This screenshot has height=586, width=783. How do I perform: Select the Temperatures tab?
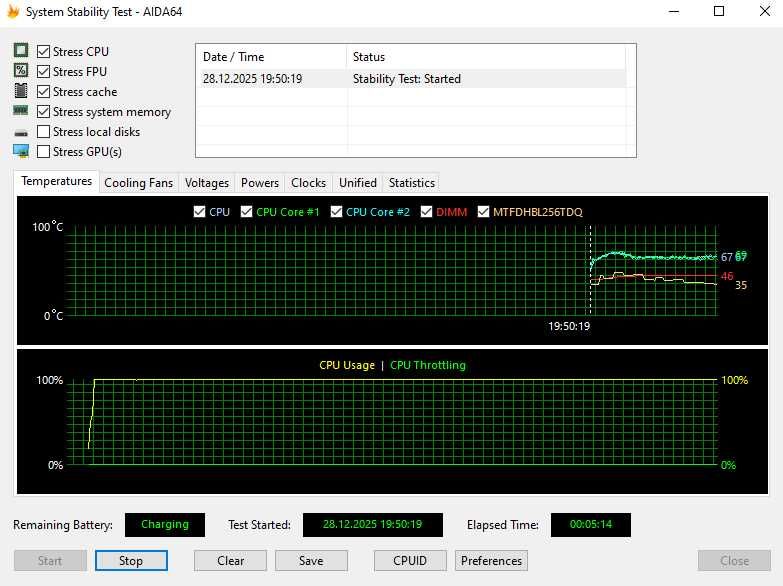coord(56,181)
